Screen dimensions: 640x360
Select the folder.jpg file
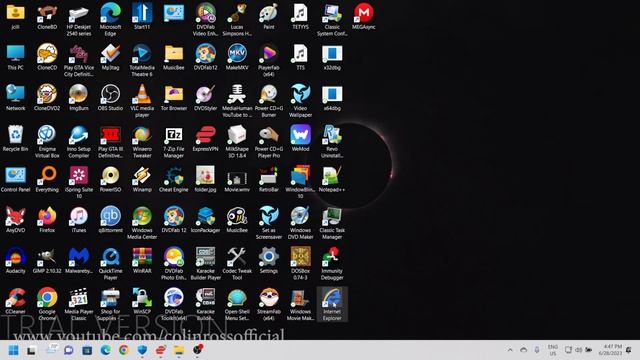pyautogui.click(x=205, y=180)
